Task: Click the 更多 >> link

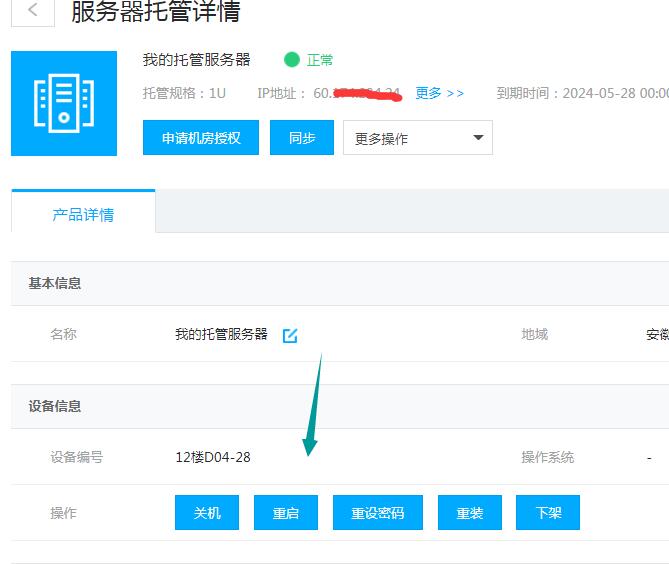Action: [440, 93]
